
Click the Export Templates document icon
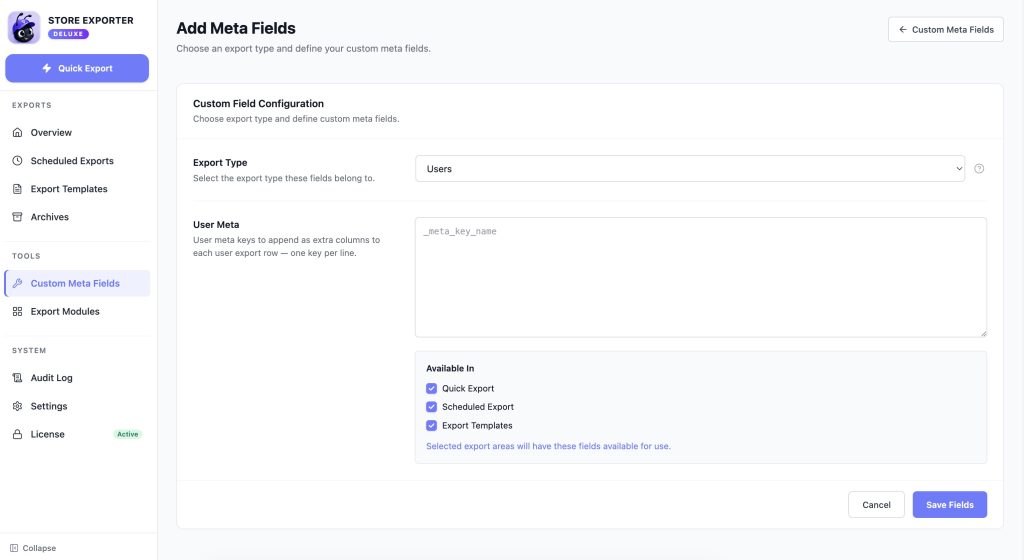pos(18,189)
